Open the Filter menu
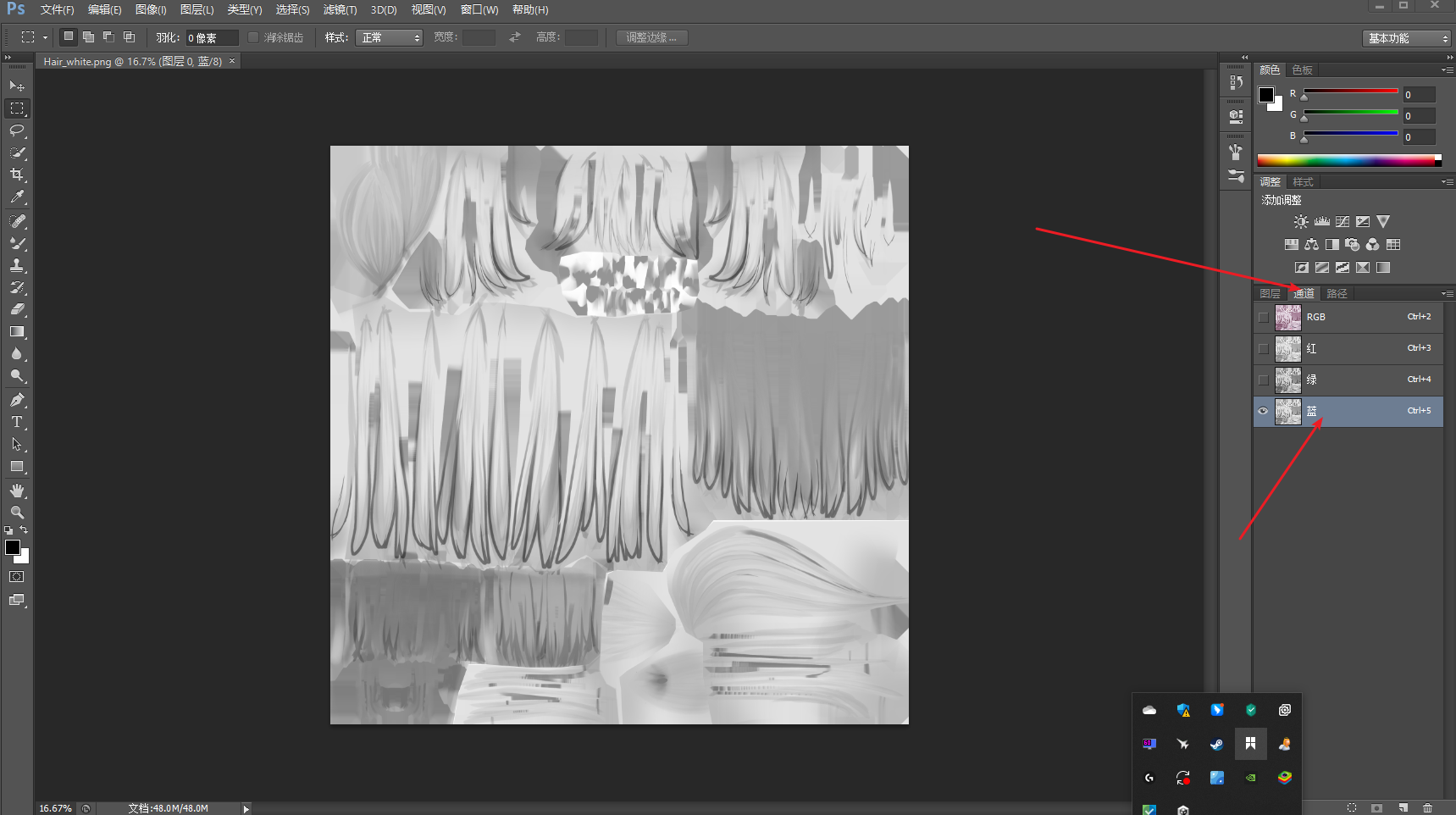The width and height of the screenshot is (1456, 815). [340, 10]
